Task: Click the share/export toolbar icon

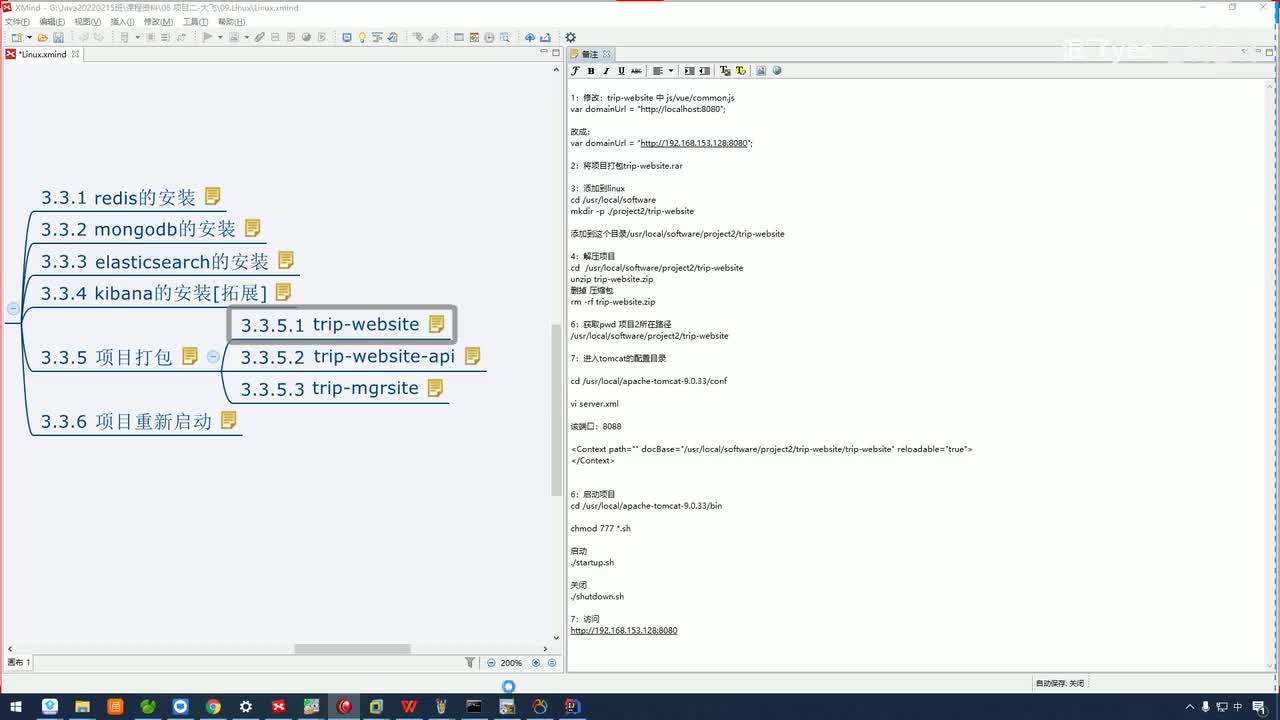Action: pos(546,38)
